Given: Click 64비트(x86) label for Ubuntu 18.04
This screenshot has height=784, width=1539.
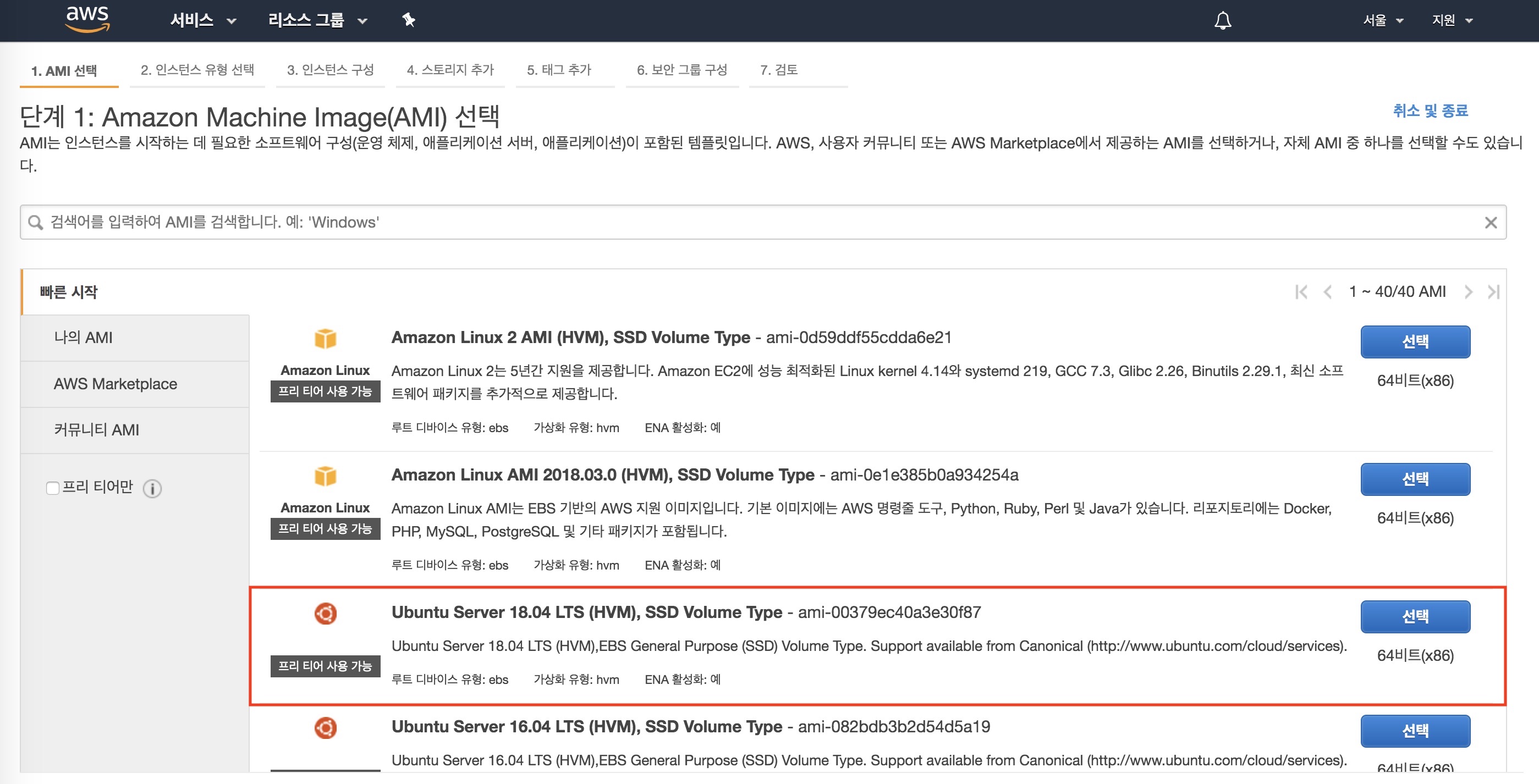Looking at the screenshot, I should pyautogui.click(x=1415, y=655).
